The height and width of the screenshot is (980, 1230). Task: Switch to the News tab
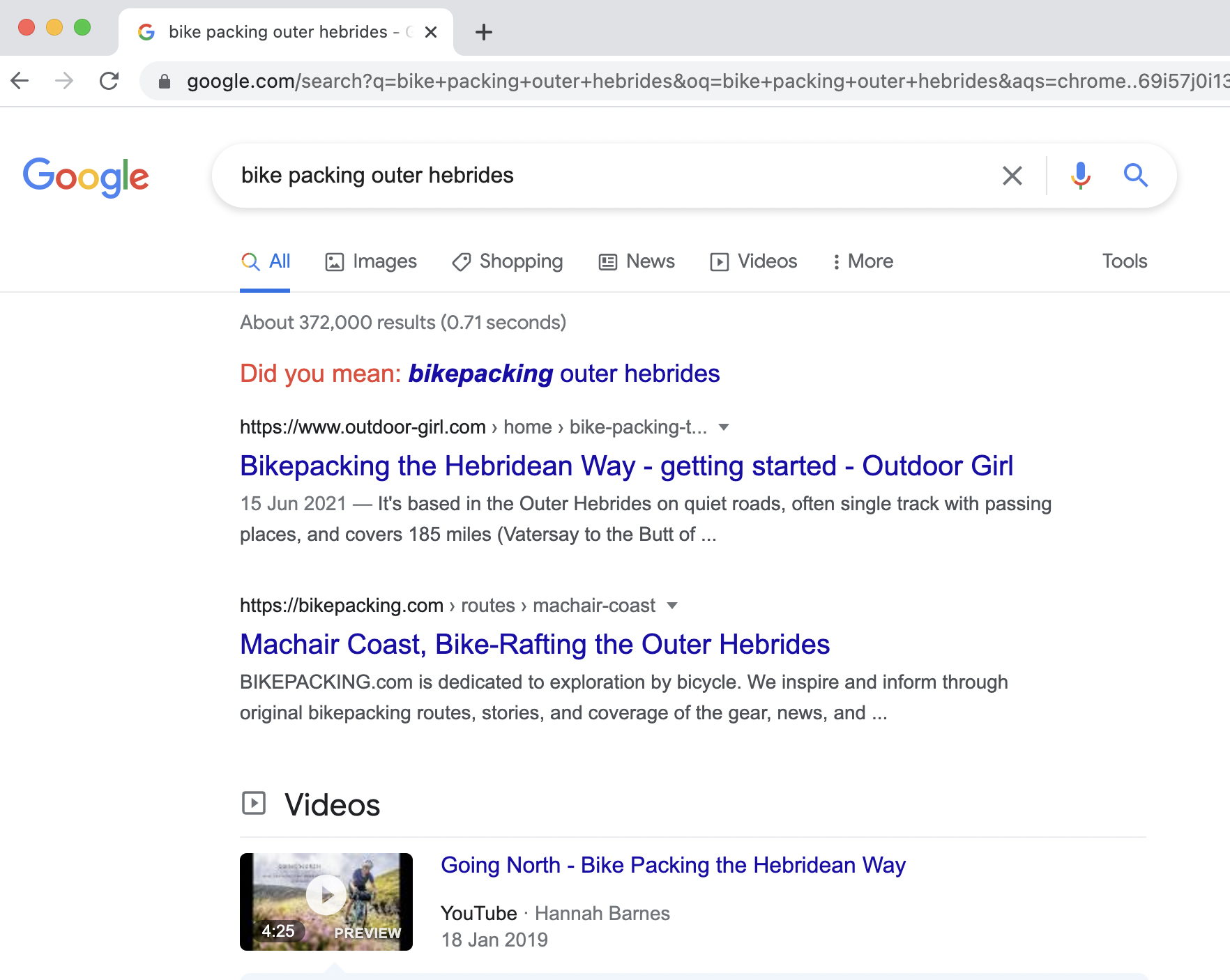click(x=637, y=261)
